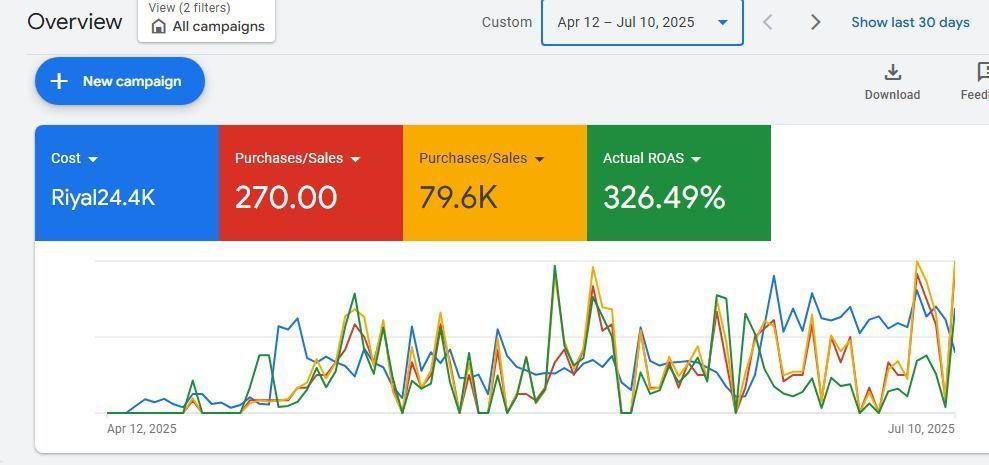Click the Overview page heading
The width and height of the screenshot is (989, 465).
[x=75, y=22]
